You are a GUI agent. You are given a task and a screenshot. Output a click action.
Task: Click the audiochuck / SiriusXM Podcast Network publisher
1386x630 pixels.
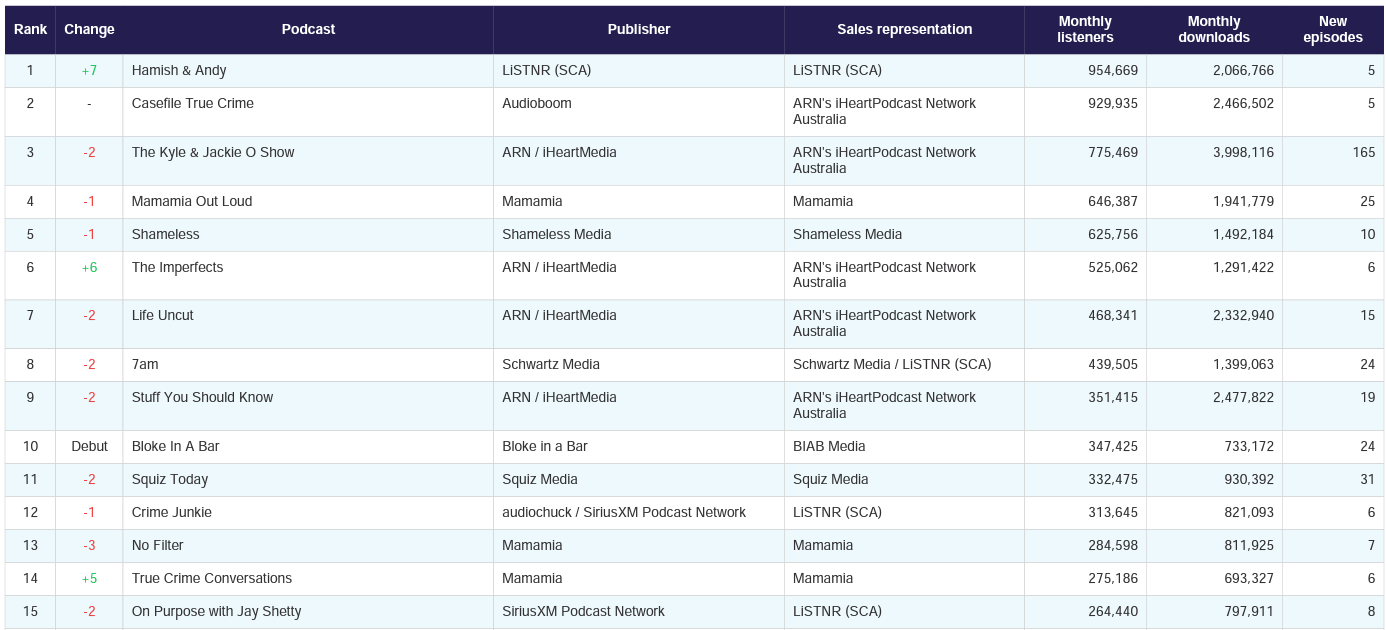[x=623, y=513]
